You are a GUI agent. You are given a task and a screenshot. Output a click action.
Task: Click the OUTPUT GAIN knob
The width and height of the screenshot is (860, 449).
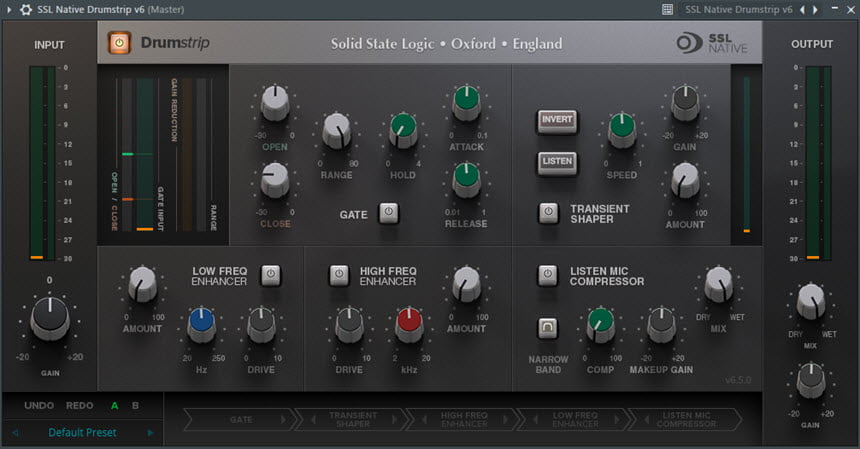point(811,380)
